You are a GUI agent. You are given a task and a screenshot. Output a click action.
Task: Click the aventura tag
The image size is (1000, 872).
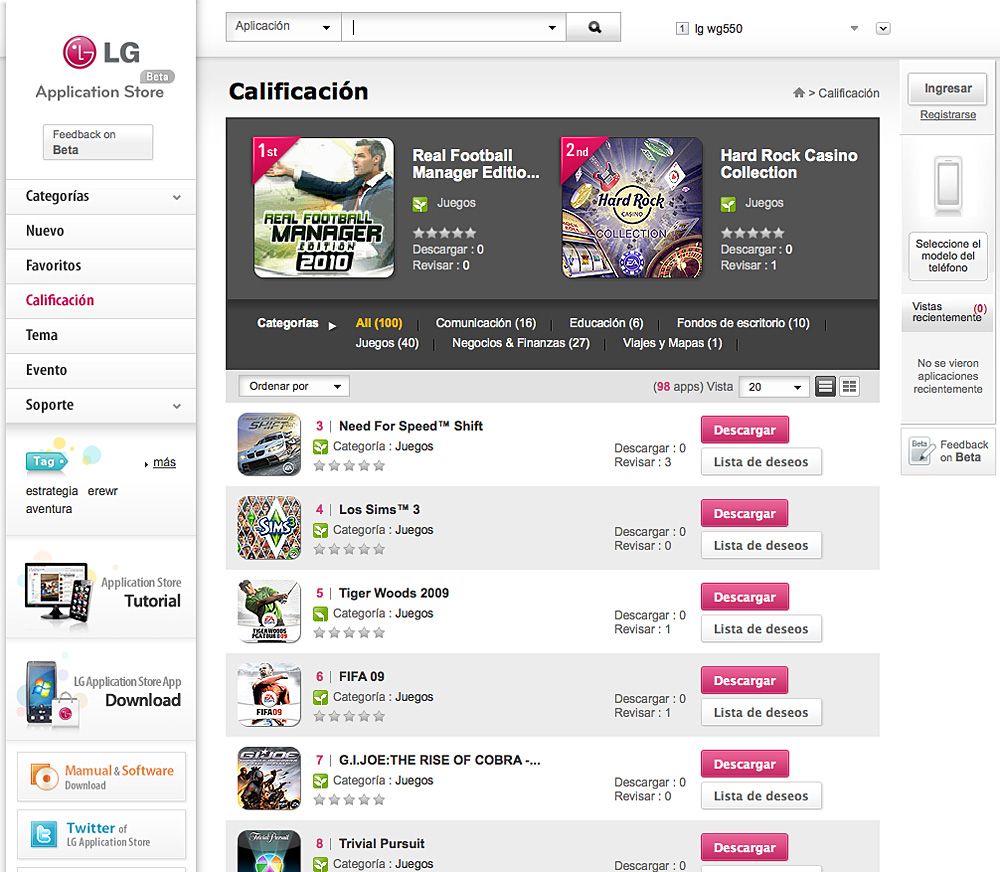click(48, 509)
